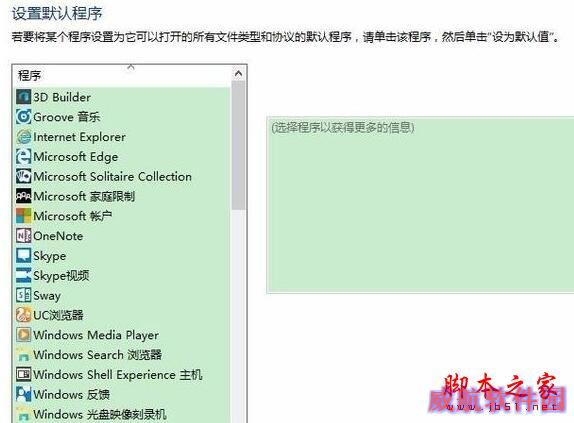Click the 3D Builder program icon
Viewport: 574px width, 423px height.
23,97
